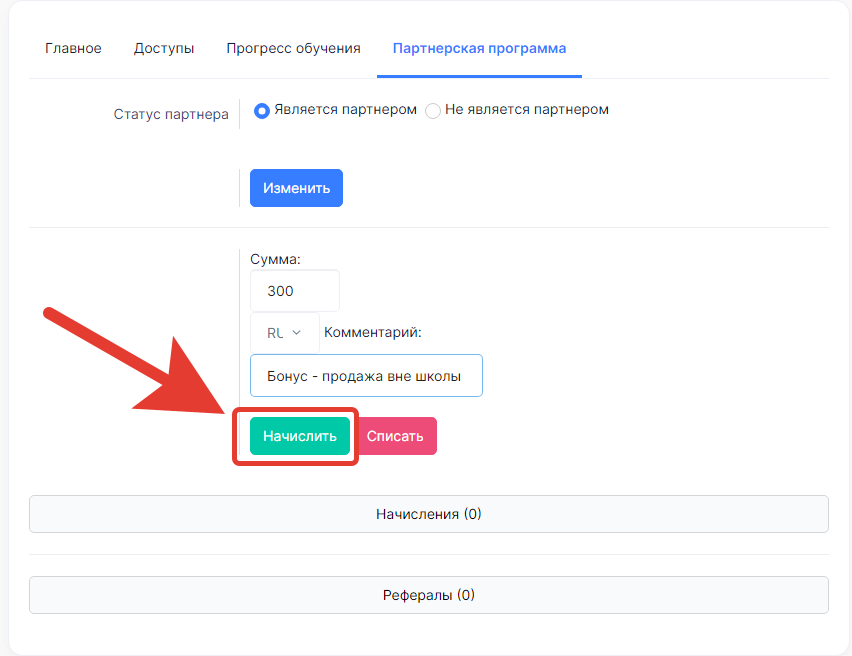Click the Комментарий: label
This screenshot has width=852, height=656.
[x=373, y=332]
